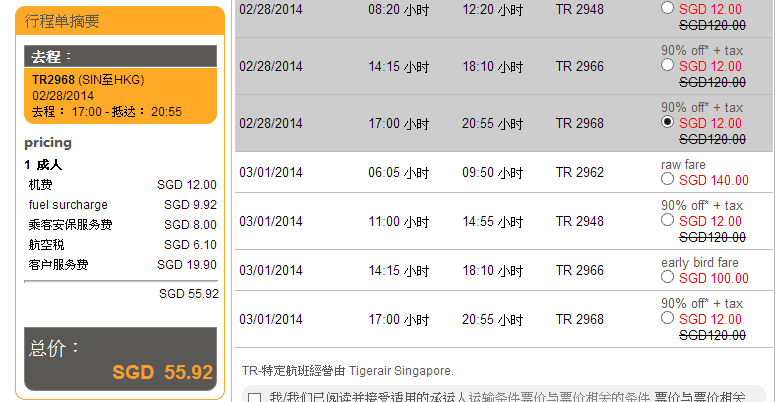Click the fuel surcharge line in pricing

click(120, 205)
